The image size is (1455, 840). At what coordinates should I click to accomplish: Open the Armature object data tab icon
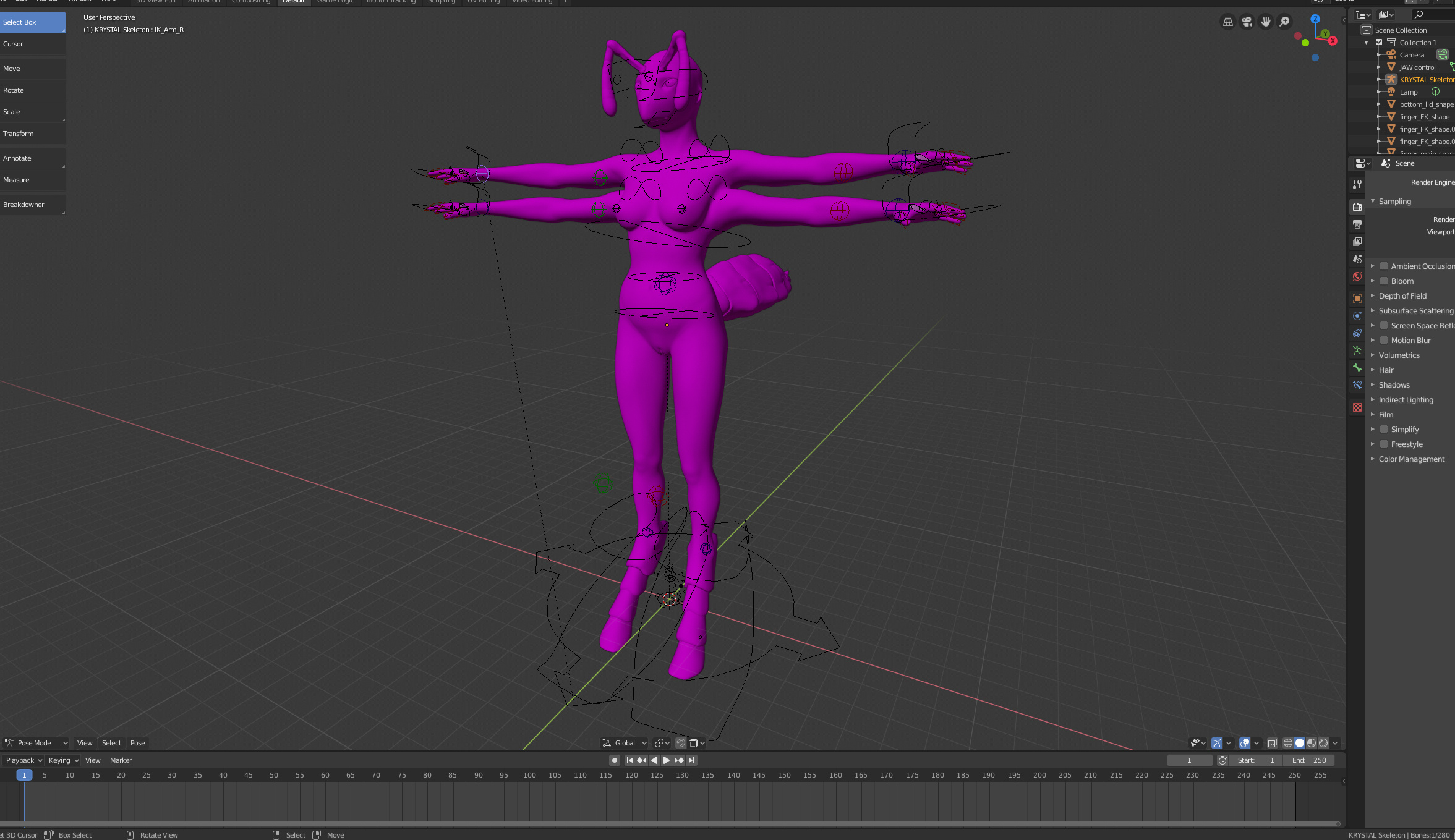point(1357,350)
